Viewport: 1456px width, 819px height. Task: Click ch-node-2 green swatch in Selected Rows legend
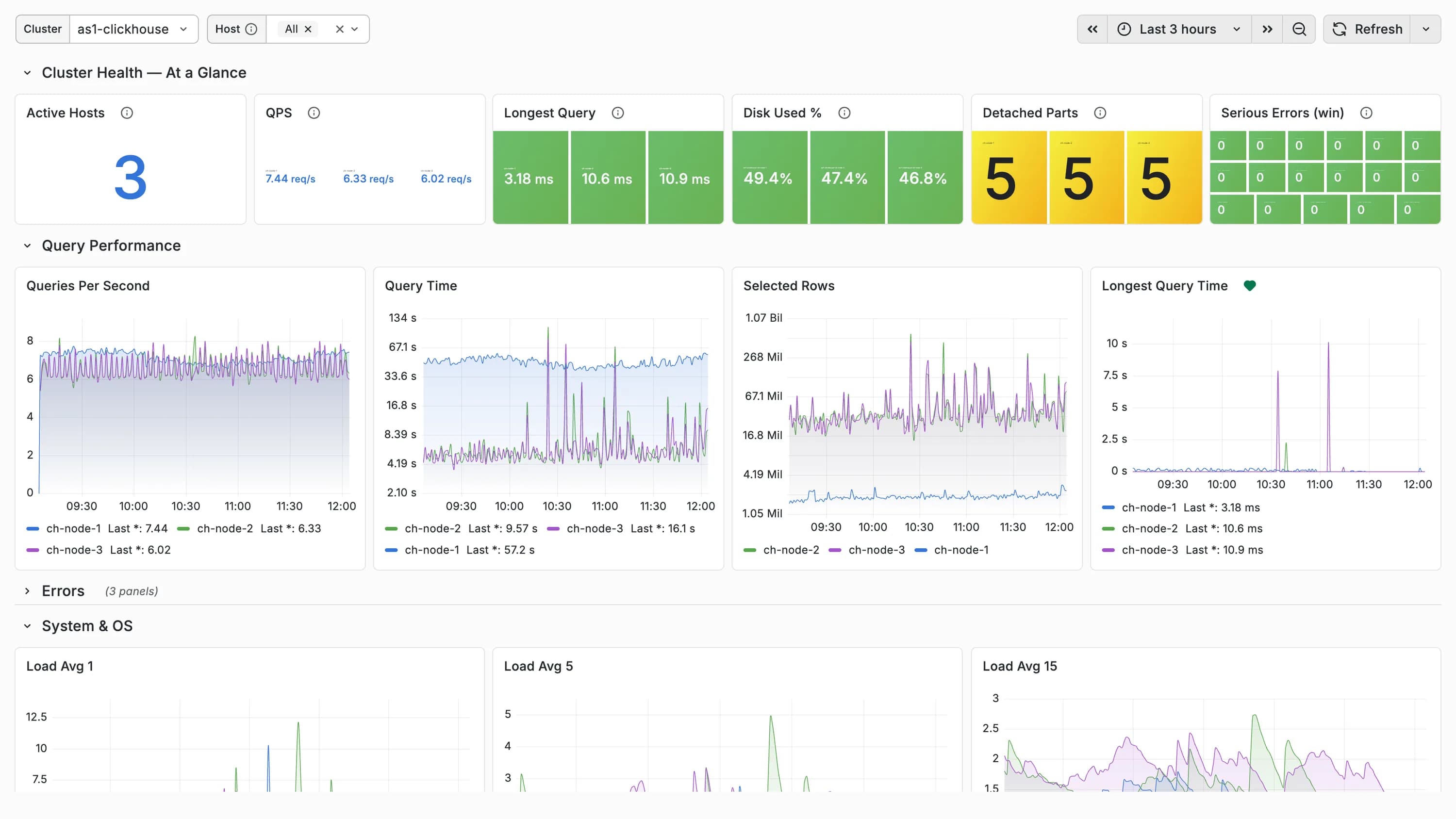point(749,551)
